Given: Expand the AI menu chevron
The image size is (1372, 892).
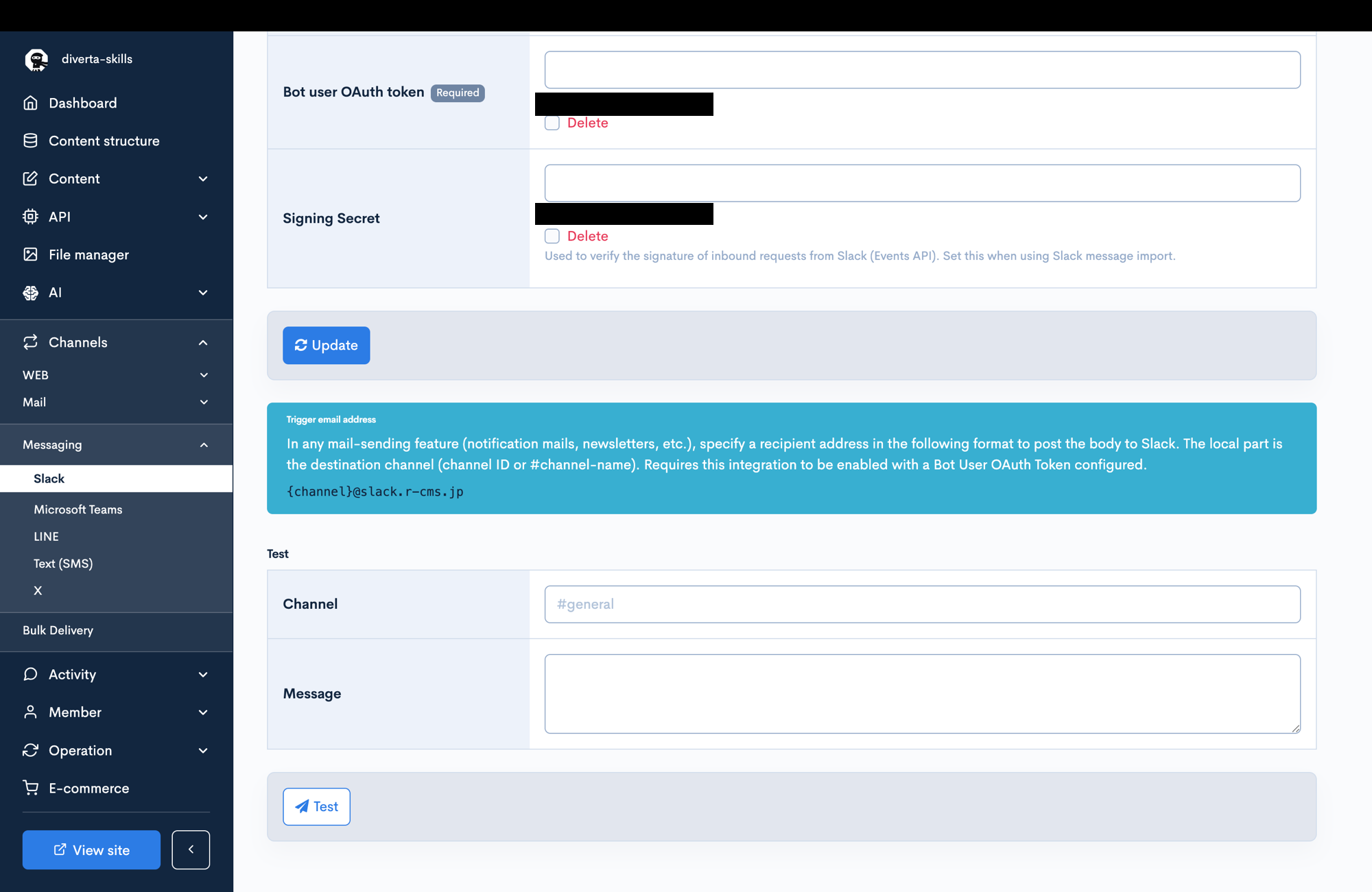Looking at the screenshot, I should [203, 293].
